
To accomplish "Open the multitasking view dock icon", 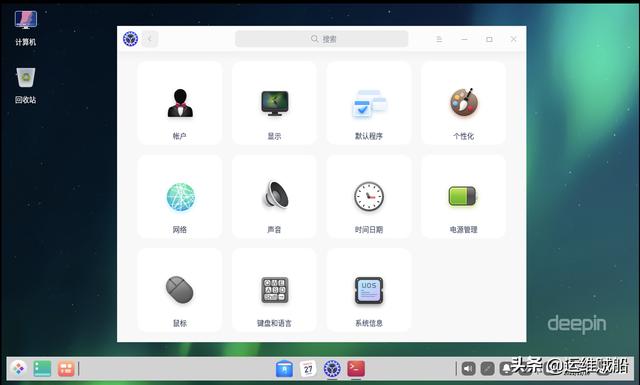I will [65, 369].
